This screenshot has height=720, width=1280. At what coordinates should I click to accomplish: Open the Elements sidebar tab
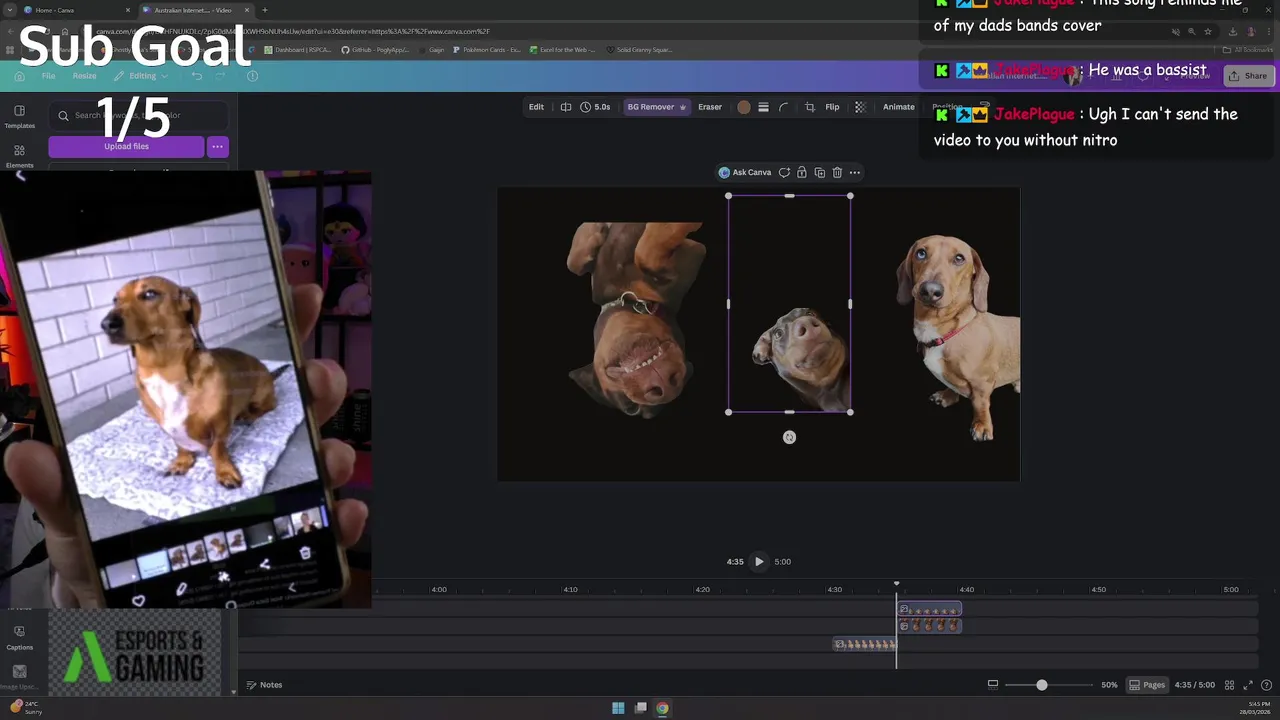[19, 157]
